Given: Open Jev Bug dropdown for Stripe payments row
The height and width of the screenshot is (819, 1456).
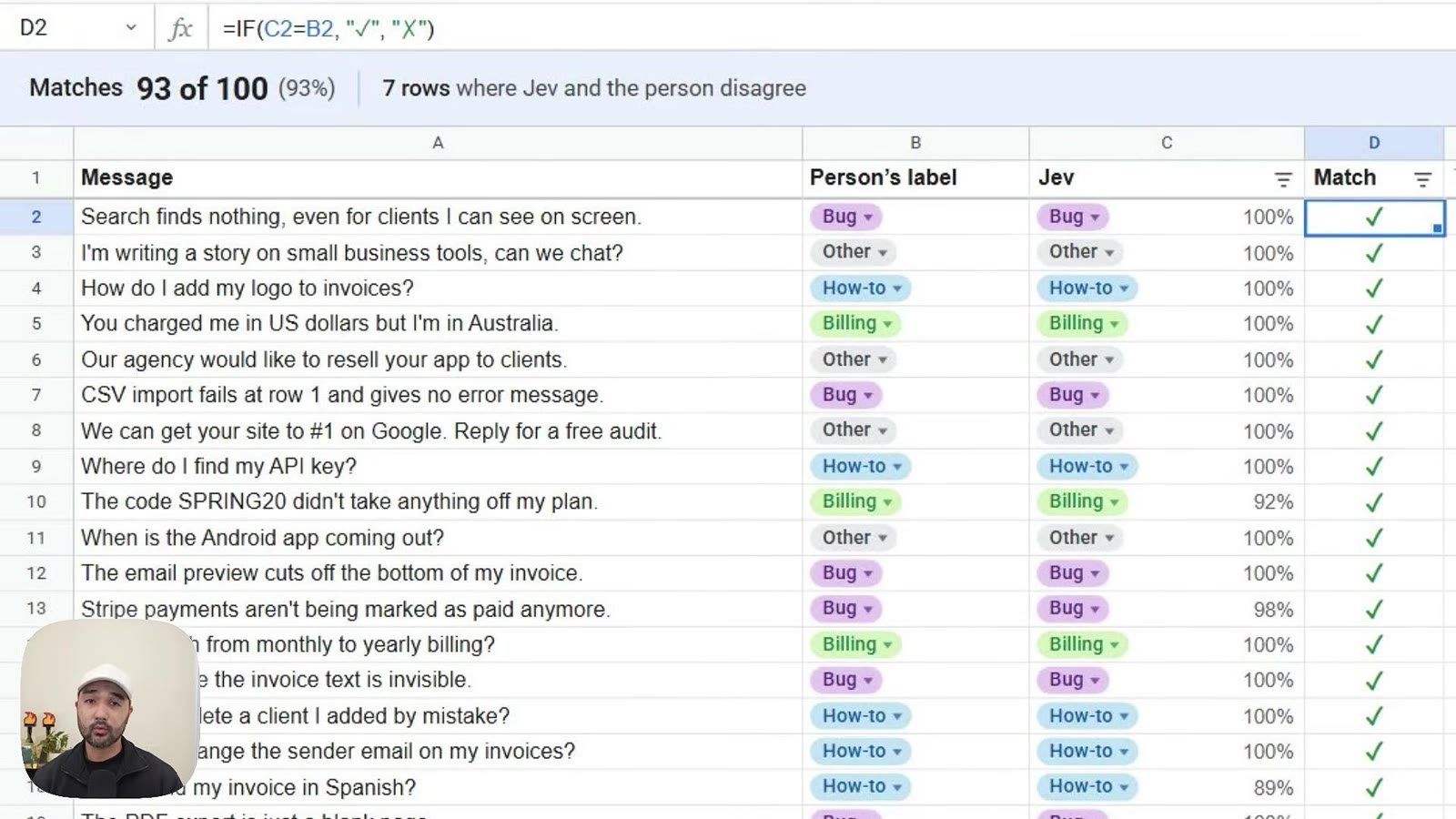Looking at the screenshot, I should tap(1074, 609).
